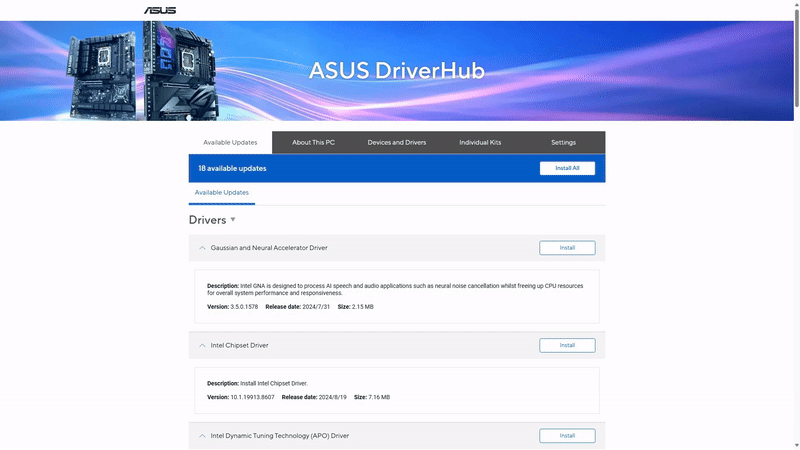Click the size value 7.16 MB
This screenshot has width=800, height=450.
point(379,397)
